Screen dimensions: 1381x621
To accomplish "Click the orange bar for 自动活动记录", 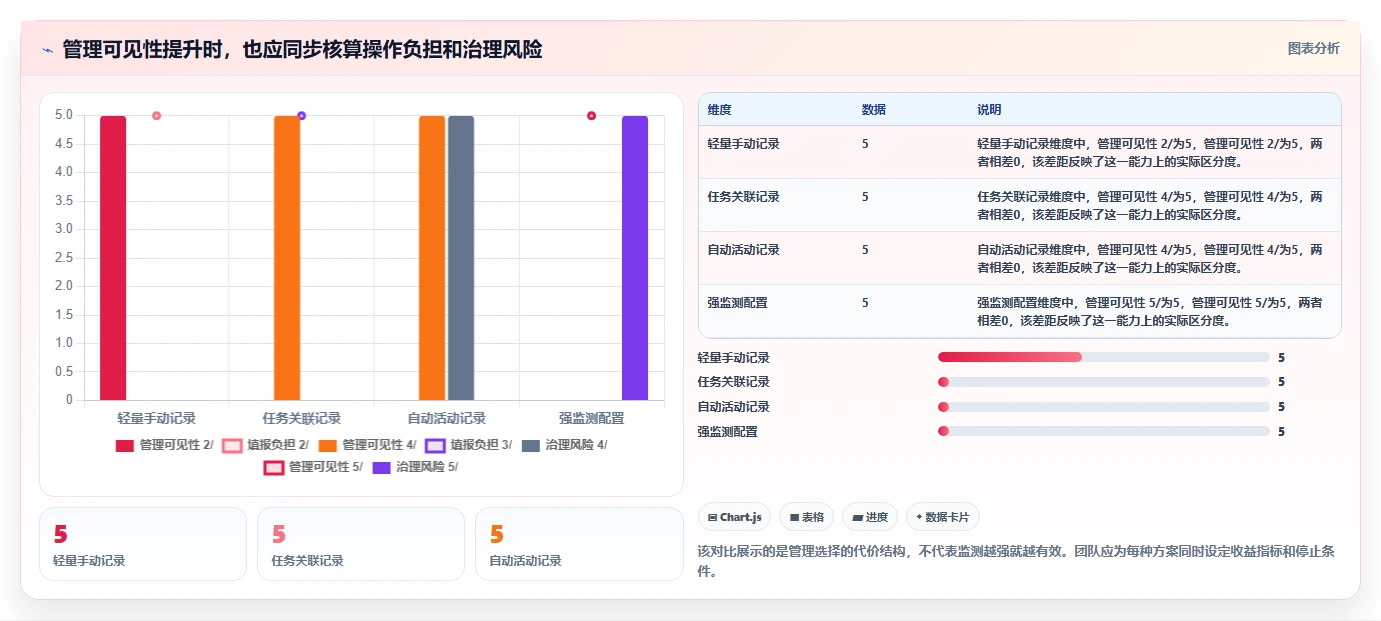I will coord(432,258).
